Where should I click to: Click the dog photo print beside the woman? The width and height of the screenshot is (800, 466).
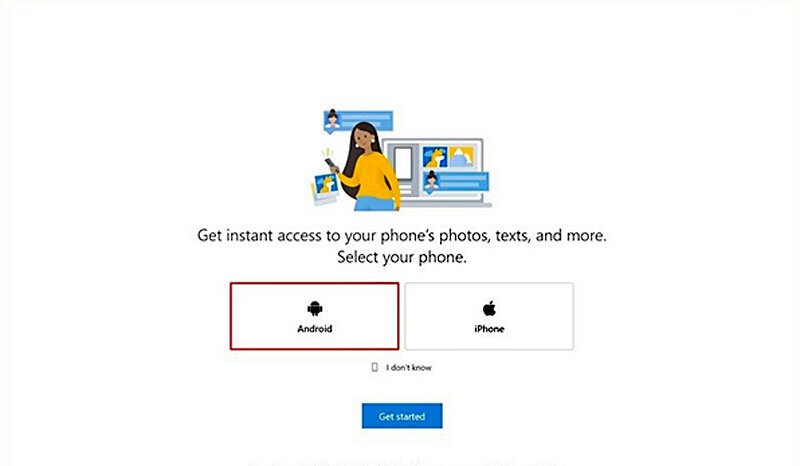[325, 188]
